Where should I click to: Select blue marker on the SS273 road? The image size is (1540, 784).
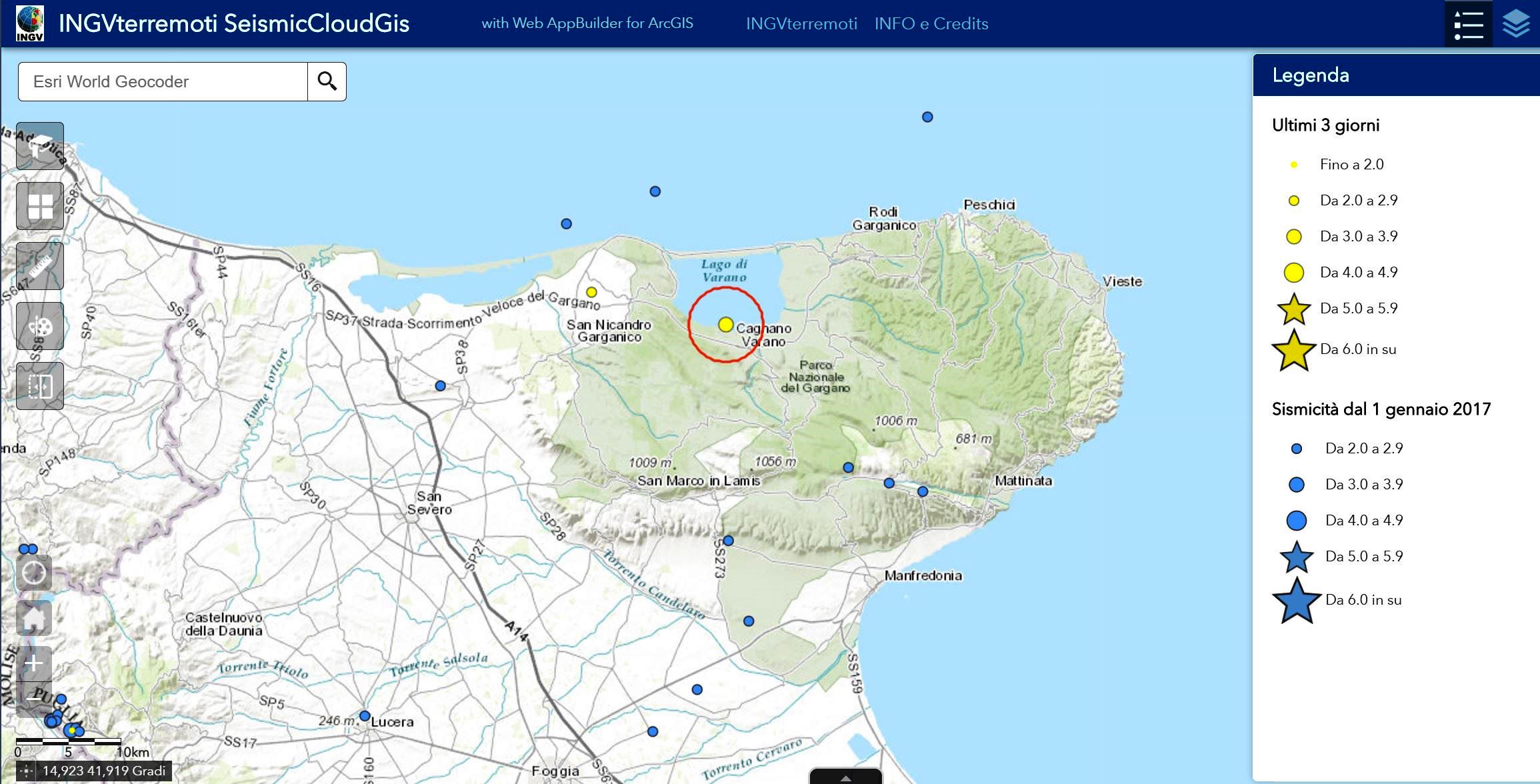(x=729, y=541)
